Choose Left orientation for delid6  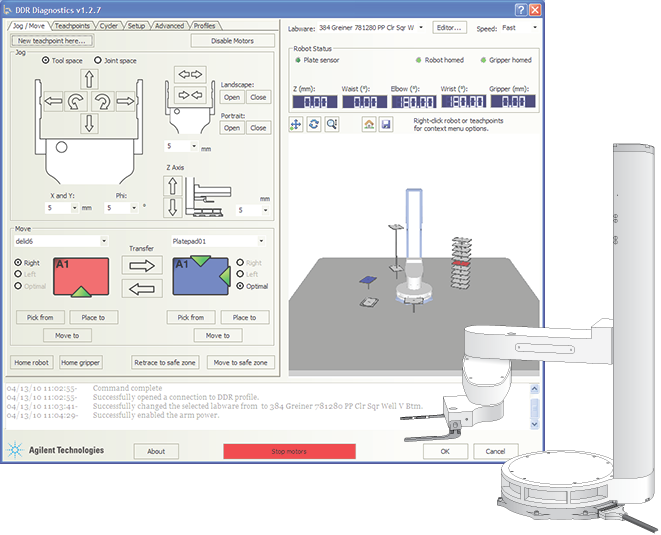(x=18, y=274)
